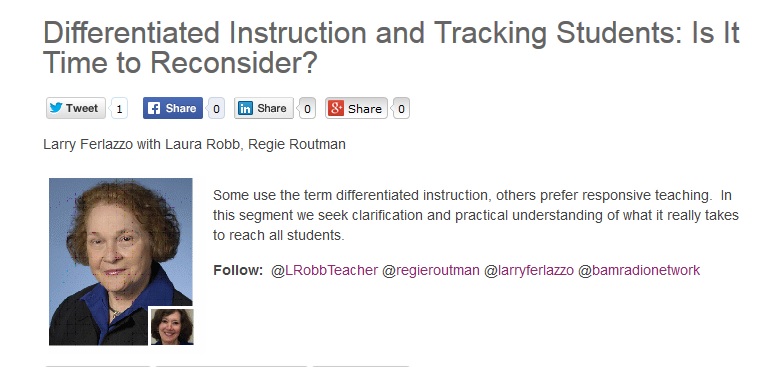Viewport: 768px width, 367px height.
Task: Open the @LRobbTeacher Twitter link
Action: pos(325,270)
